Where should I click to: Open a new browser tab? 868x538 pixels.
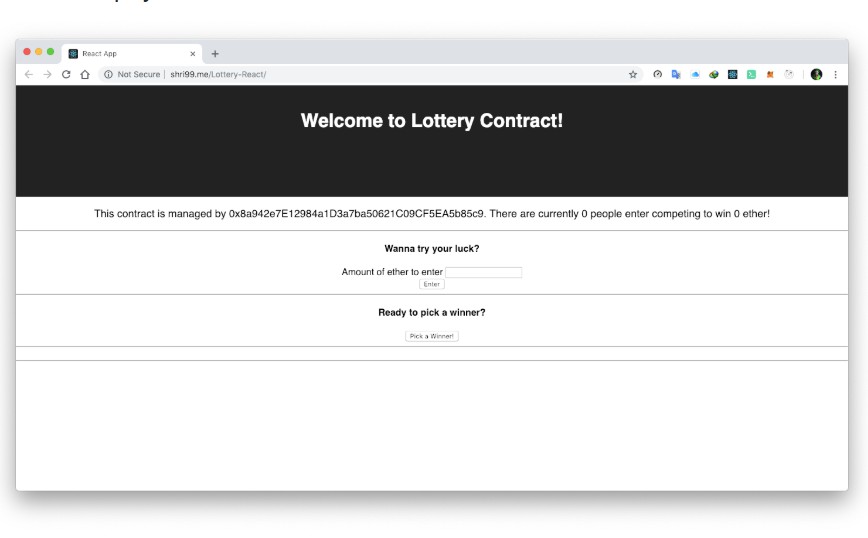point(215,54)
